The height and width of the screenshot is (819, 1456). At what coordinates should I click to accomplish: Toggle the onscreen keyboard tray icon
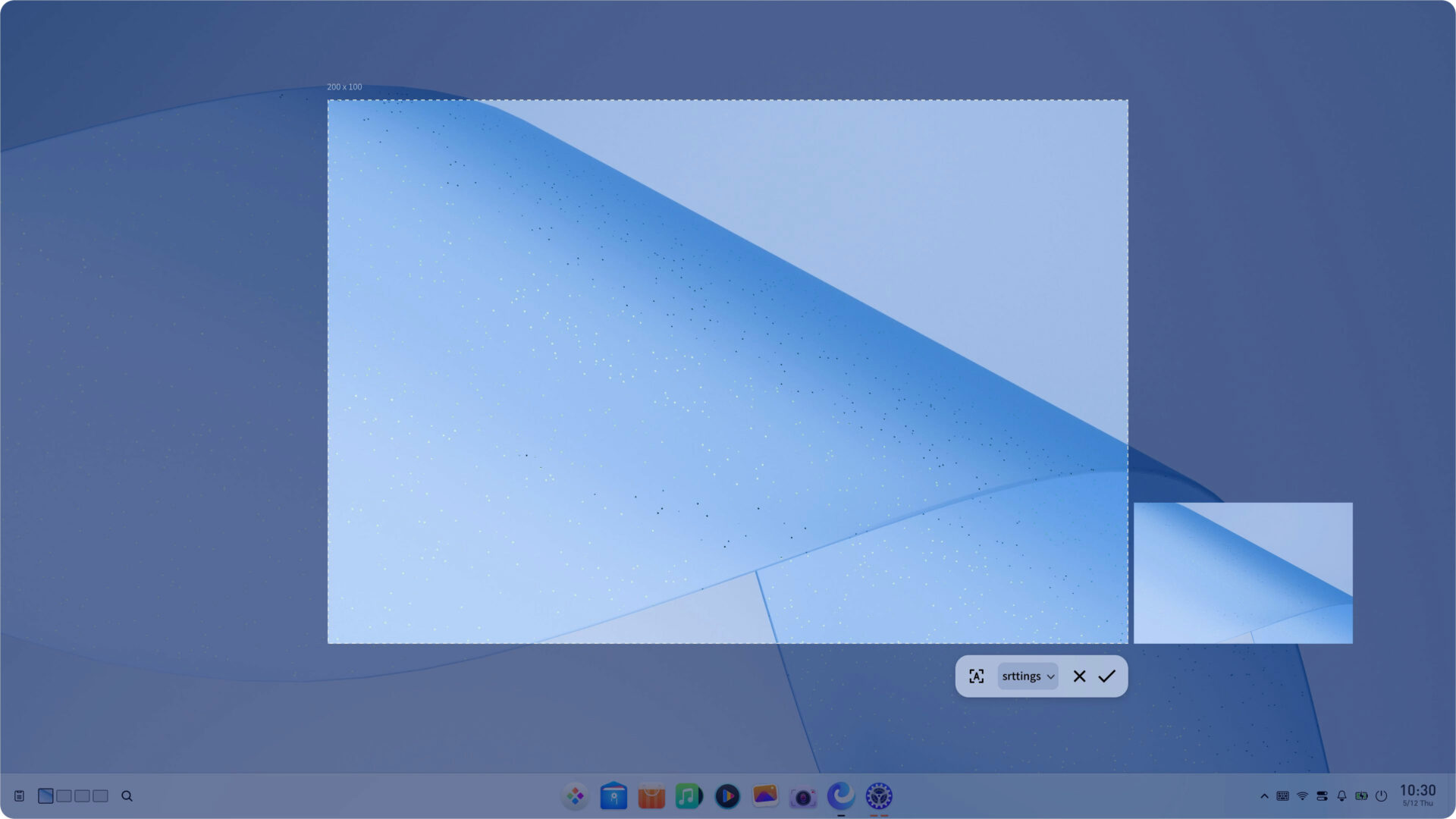[x=1283, y=796]
